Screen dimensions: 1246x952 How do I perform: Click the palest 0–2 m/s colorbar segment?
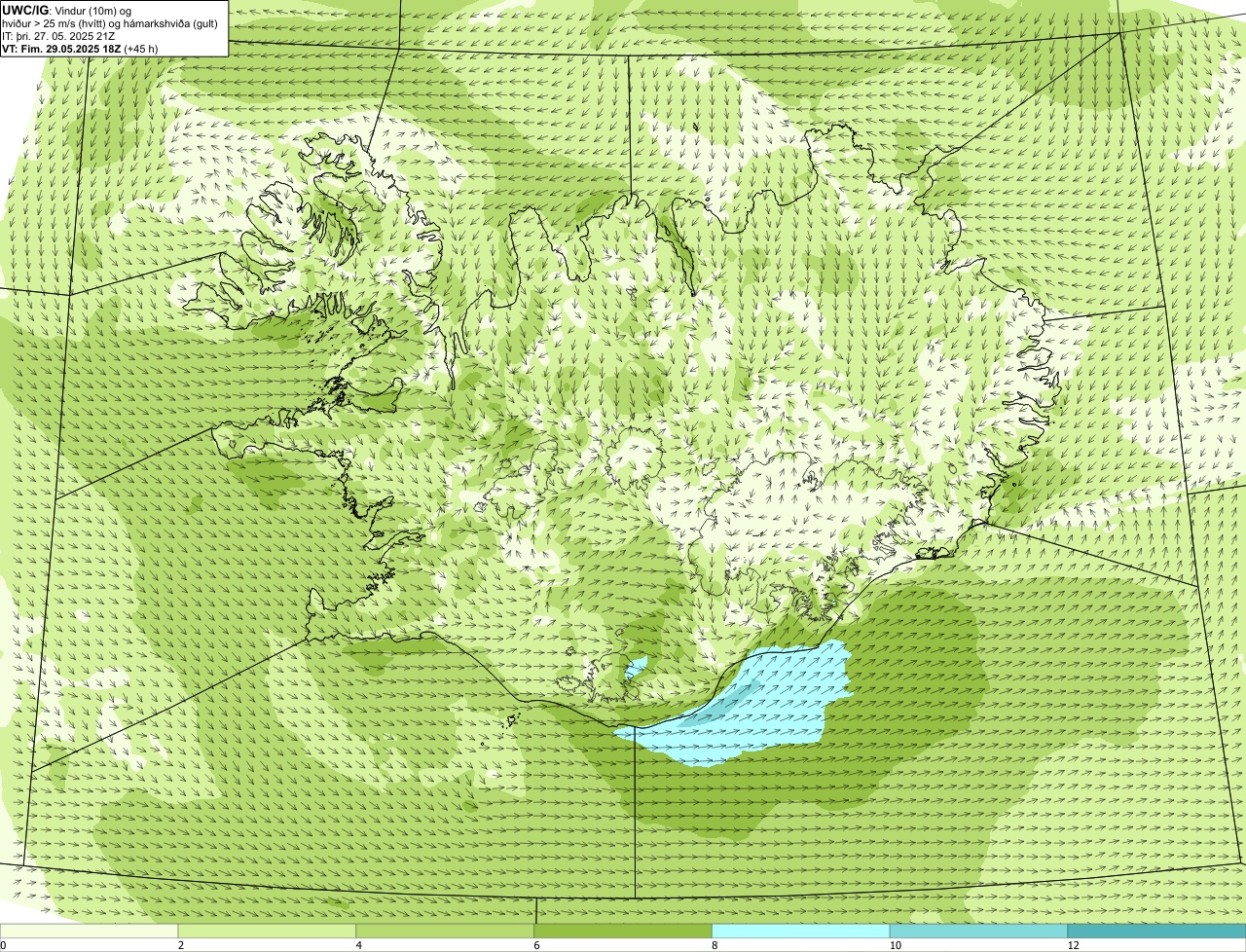coord(90,931)
